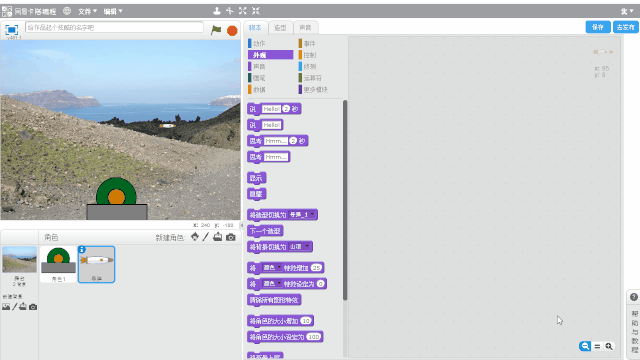Open the 颜色 dropdown in set effect to 0 block

coord(271,284)
